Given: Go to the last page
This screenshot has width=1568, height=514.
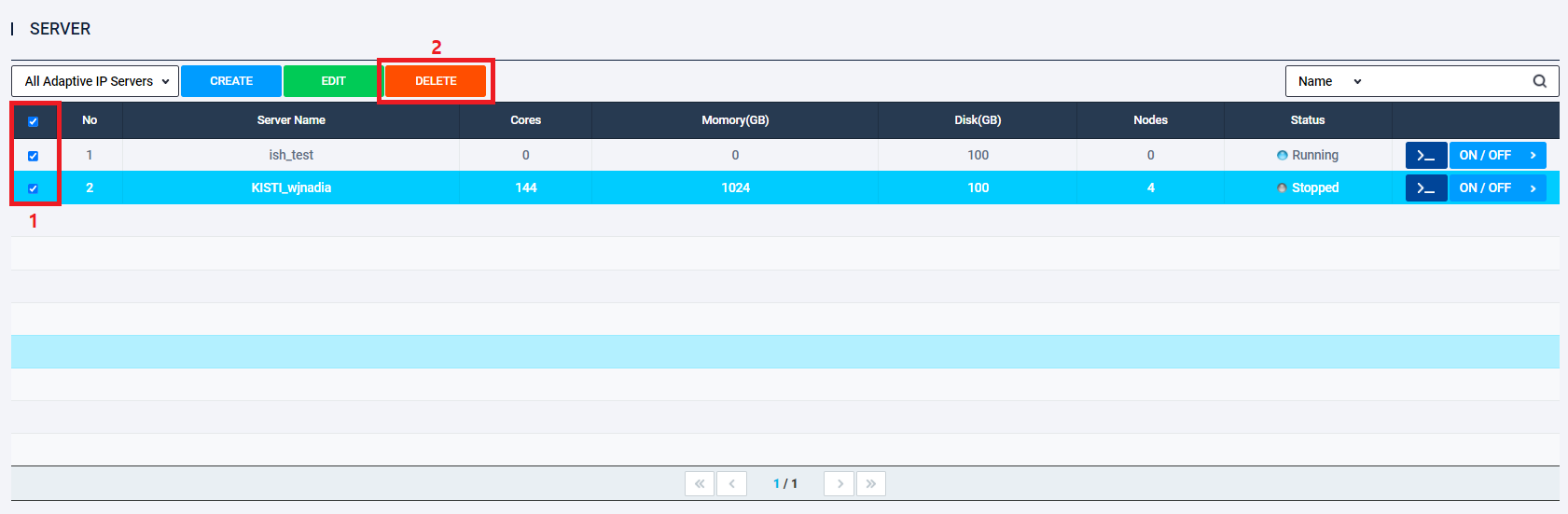Looking at the screenshot, I should pyautogui.click(x=871, y=483).
